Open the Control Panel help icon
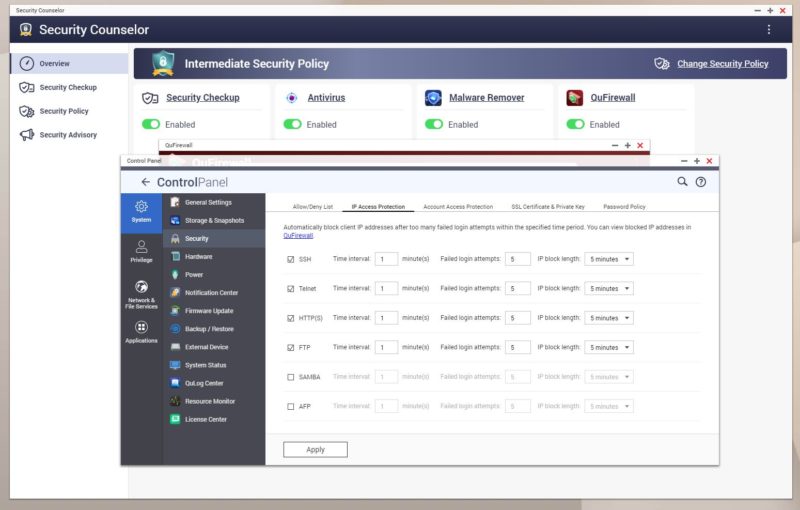800x510 pixels. click(x=701, y=182)
